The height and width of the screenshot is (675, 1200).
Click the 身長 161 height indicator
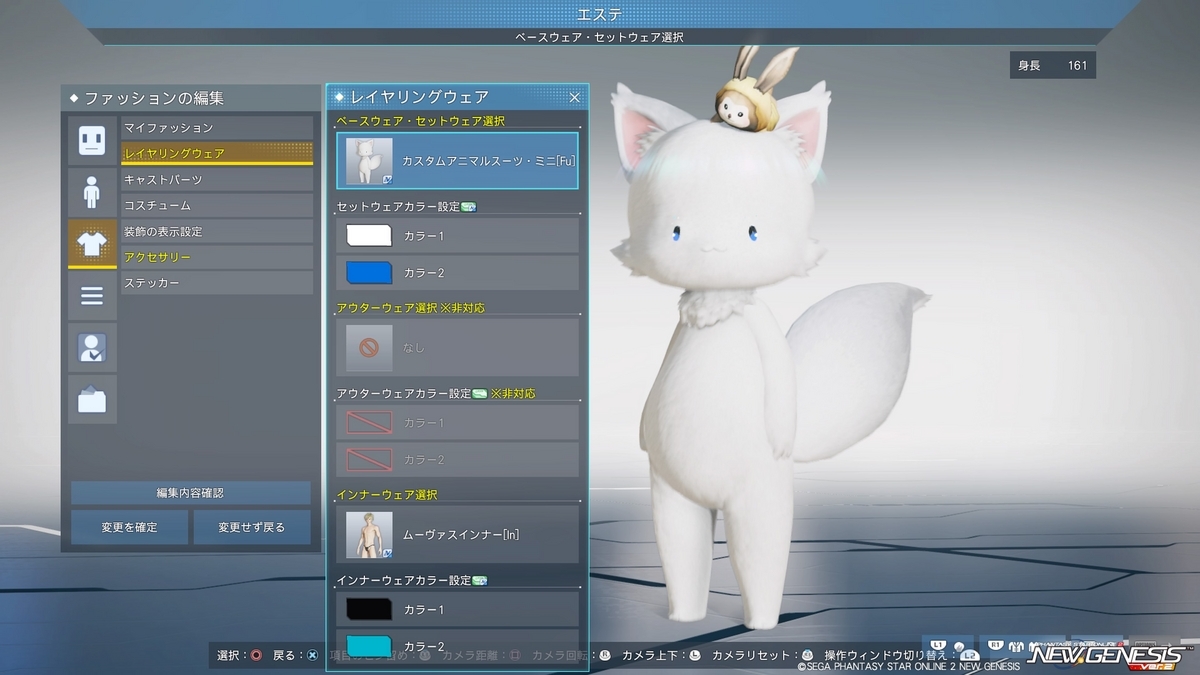[1053, 66]
